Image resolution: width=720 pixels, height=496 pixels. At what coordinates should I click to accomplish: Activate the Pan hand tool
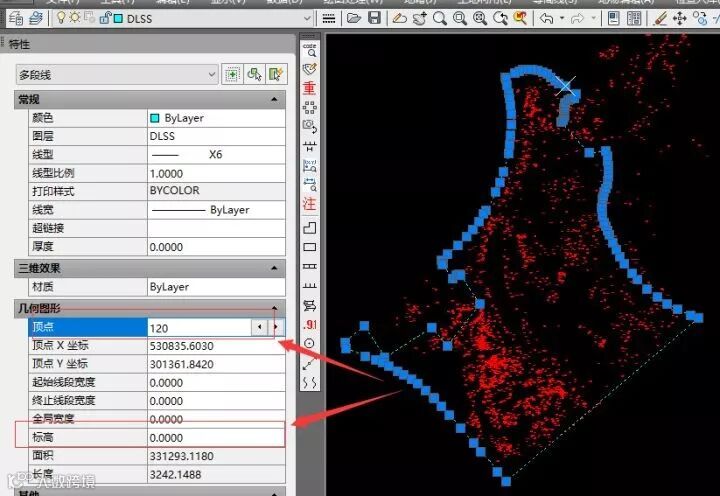coord(419,18)
